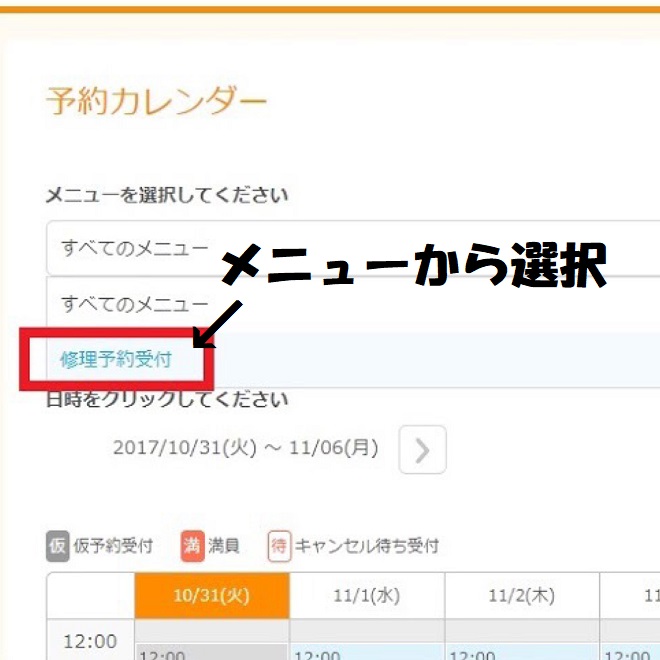Pick the 12:00 slot under 10/31(火)
660x660 pixels.
pos(212,652)
